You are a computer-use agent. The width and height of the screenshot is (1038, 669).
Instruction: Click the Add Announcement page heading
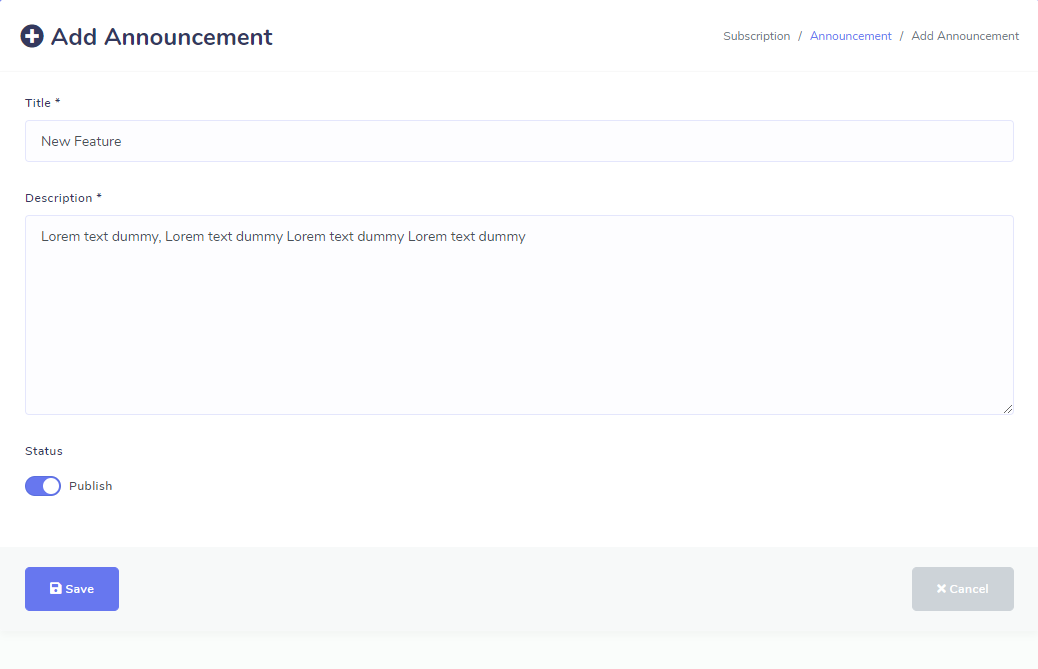tap(161, 37)
